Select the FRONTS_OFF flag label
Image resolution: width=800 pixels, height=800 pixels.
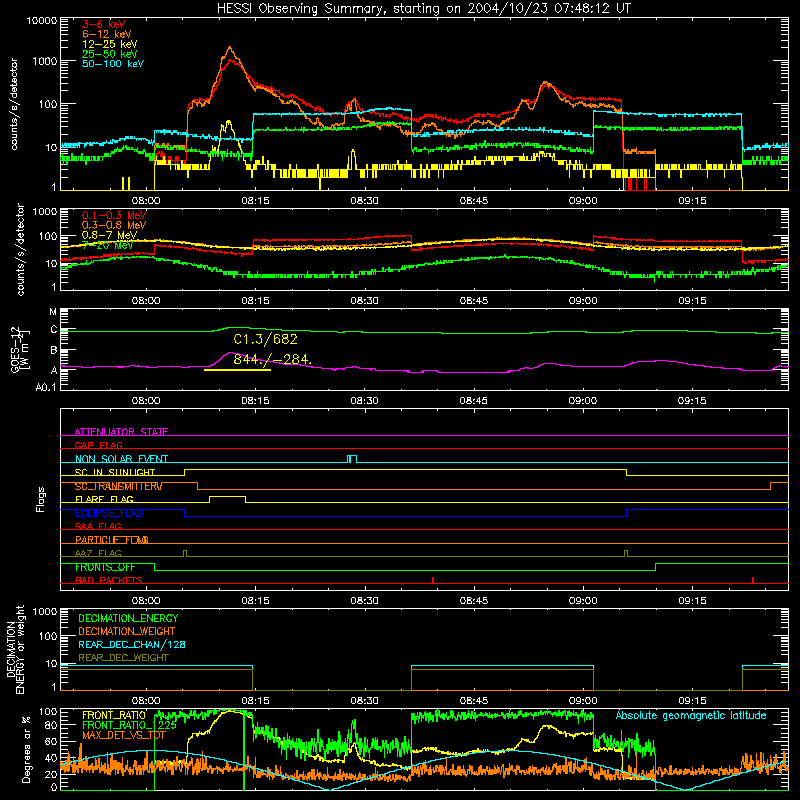pos(105,567)
